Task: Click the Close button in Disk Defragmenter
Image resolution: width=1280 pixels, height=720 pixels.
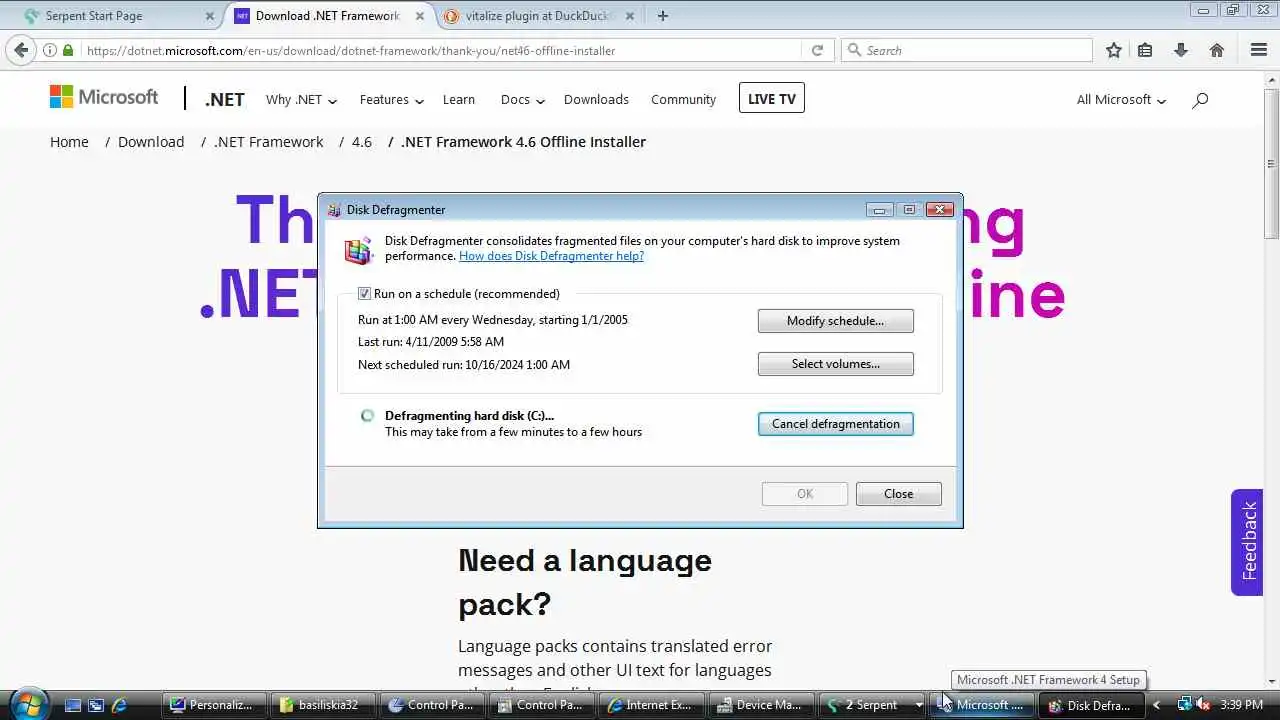Action: click(898, 494)
